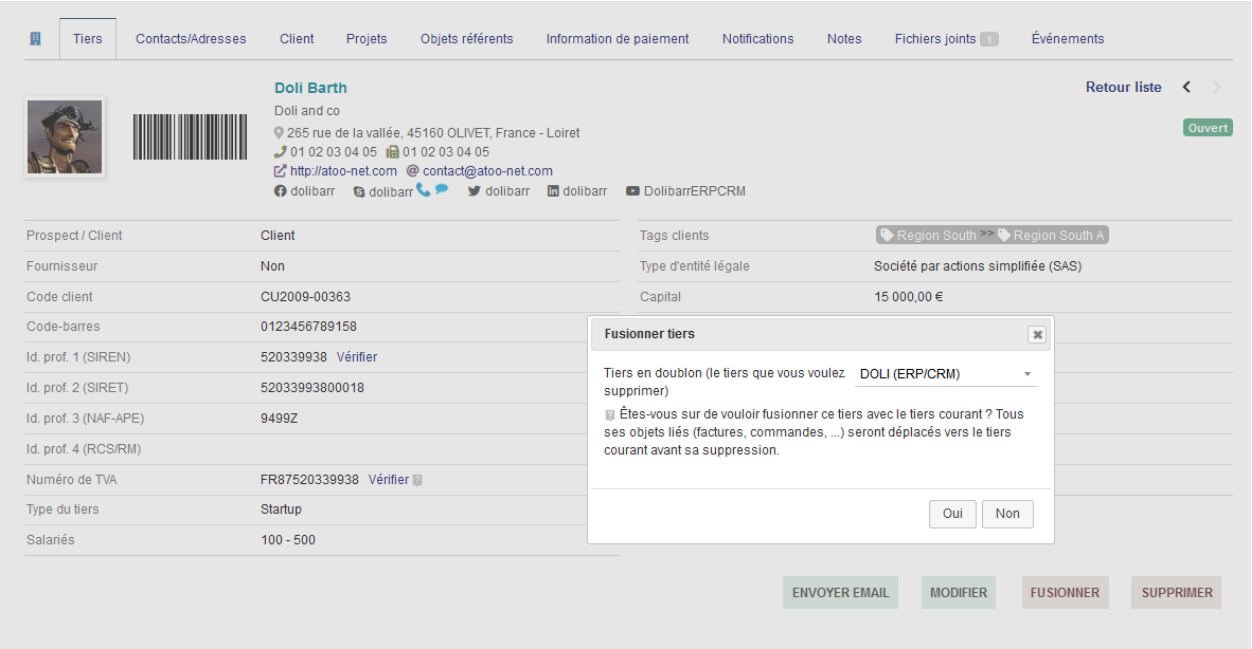Click the DolibarrERPCRM YouTube handle
The height and width of the screenshot is (649, 1252).
point(695,191)
